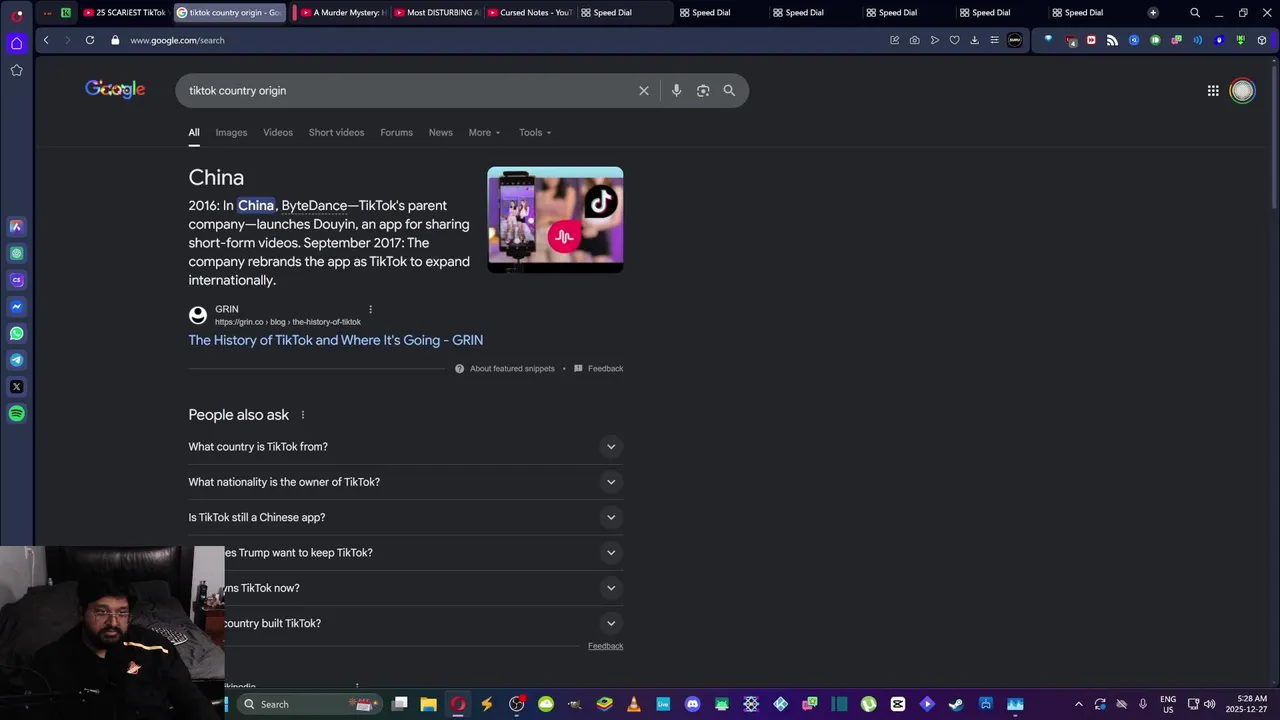Click the address bar URL
The image size is (1280, 720).
pos(177,40)
